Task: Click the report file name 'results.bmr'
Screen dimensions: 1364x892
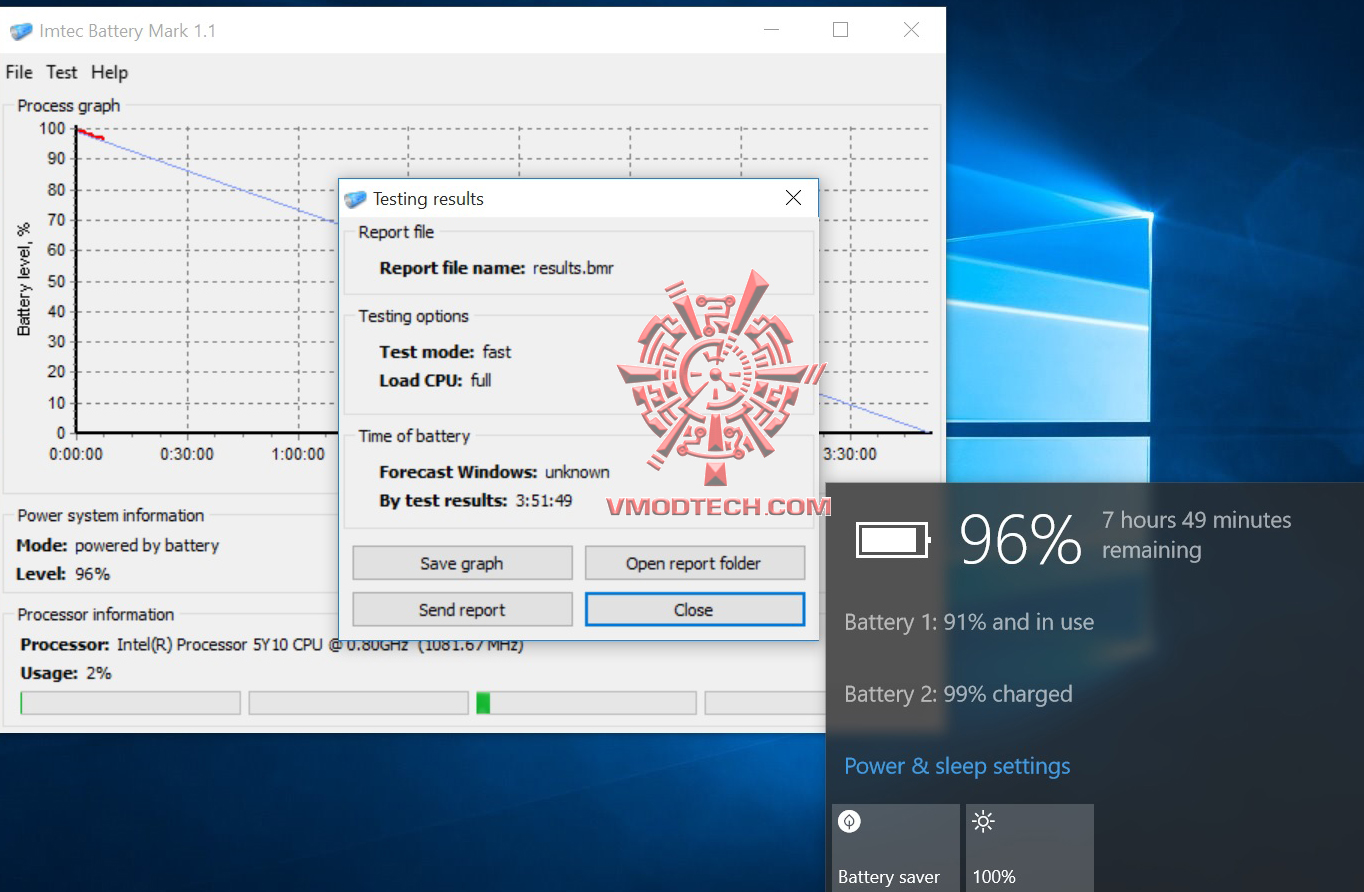Action: (x=573, y=268)
